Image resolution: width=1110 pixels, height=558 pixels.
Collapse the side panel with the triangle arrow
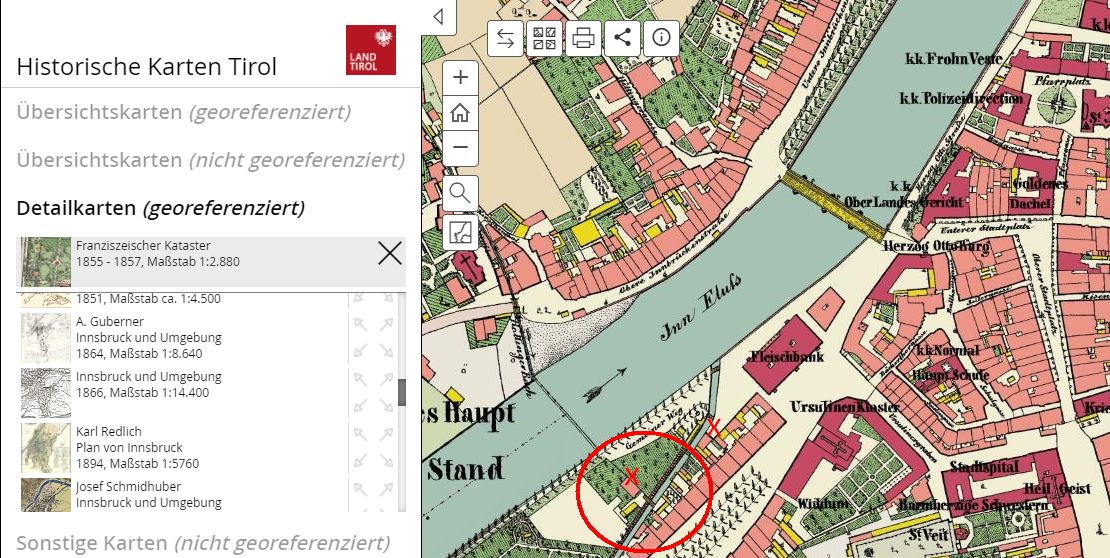tap(438, 16)
